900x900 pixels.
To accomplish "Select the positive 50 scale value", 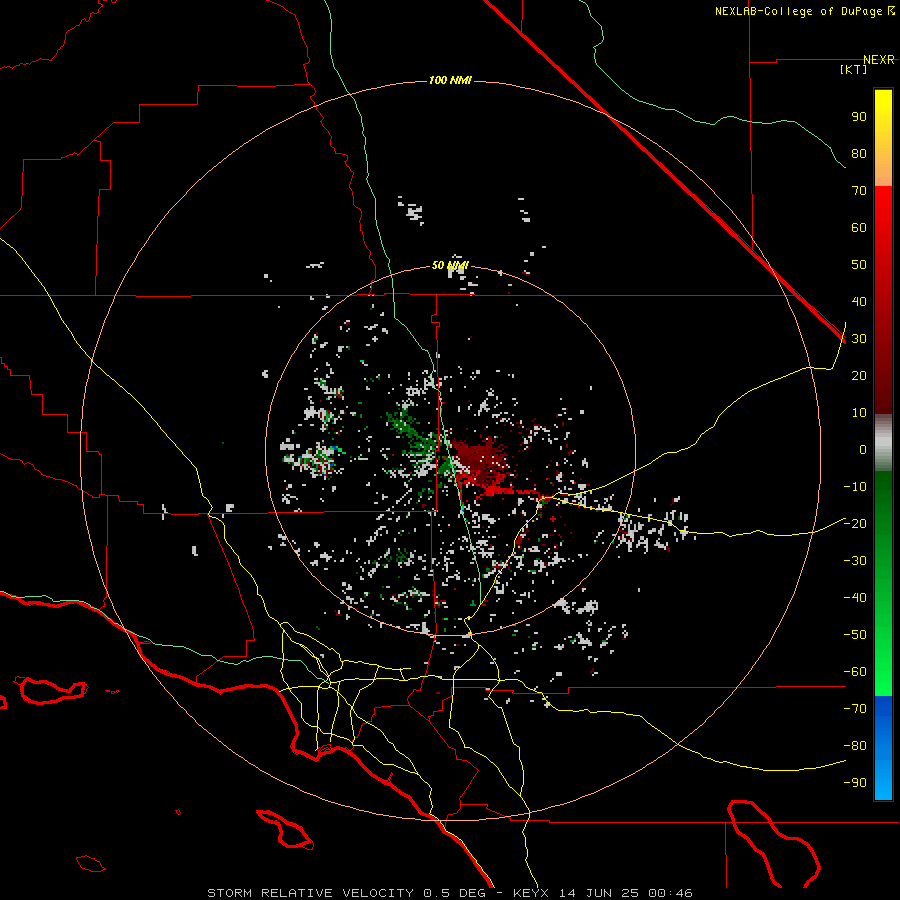I will (x=859, y=265).
